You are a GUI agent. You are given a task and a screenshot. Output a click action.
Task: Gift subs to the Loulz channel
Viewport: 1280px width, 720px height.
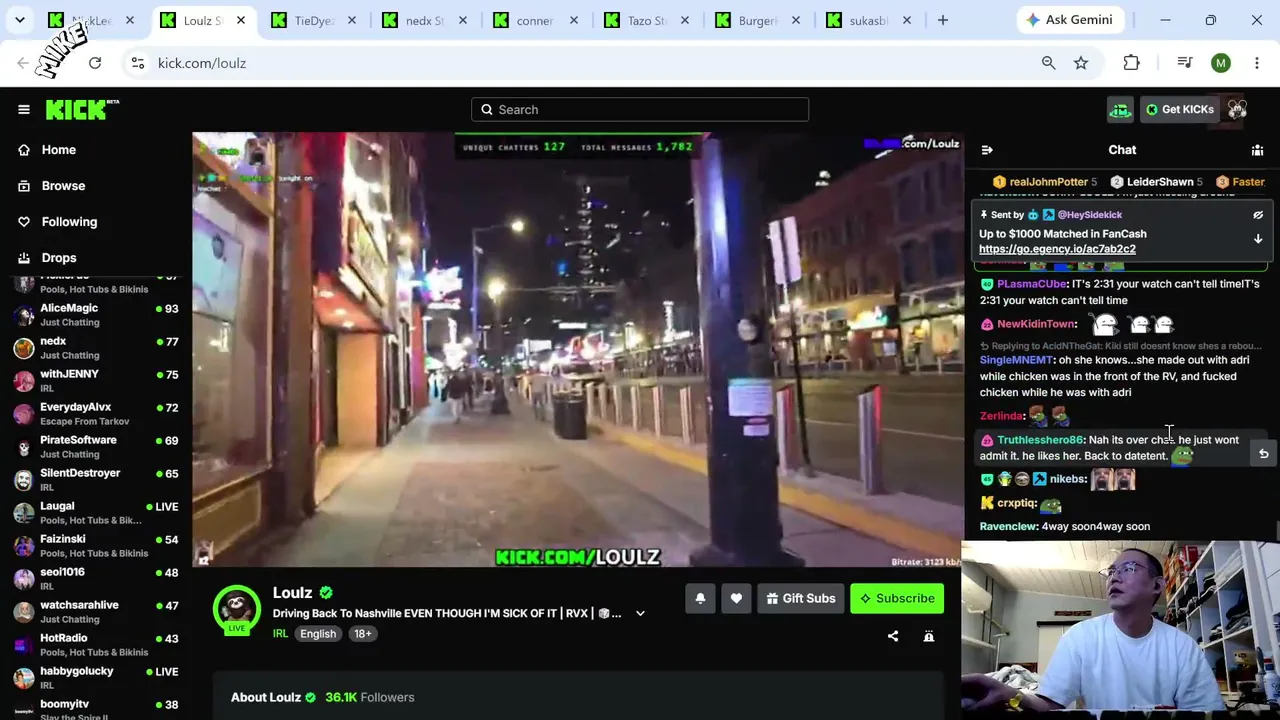coord(800,598)
